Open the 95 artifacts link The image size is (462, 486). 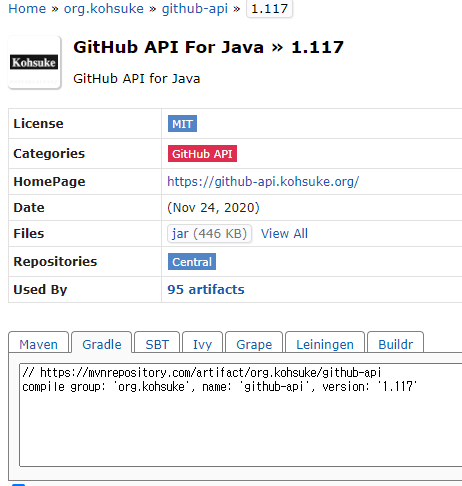click(x=206, y=289)
